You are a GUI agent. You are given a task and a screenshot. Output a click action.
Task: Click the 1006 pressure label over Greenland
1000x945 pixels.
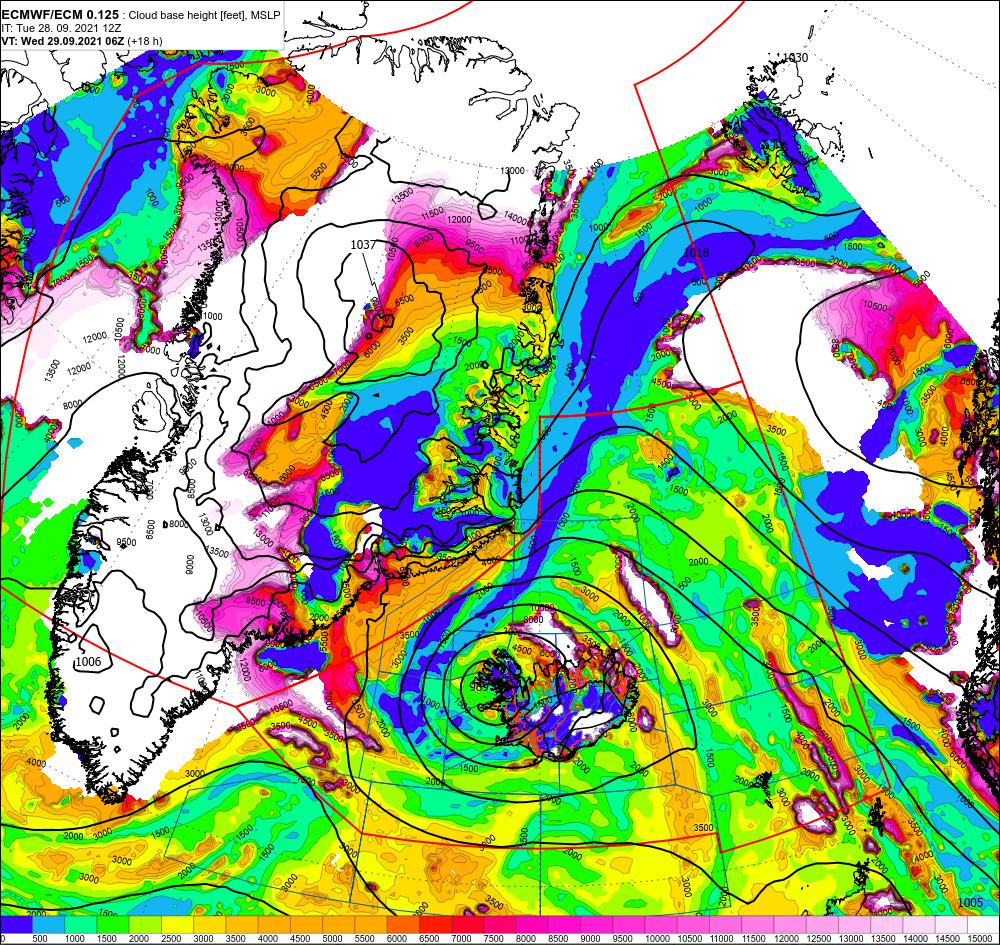coord(88,662)
